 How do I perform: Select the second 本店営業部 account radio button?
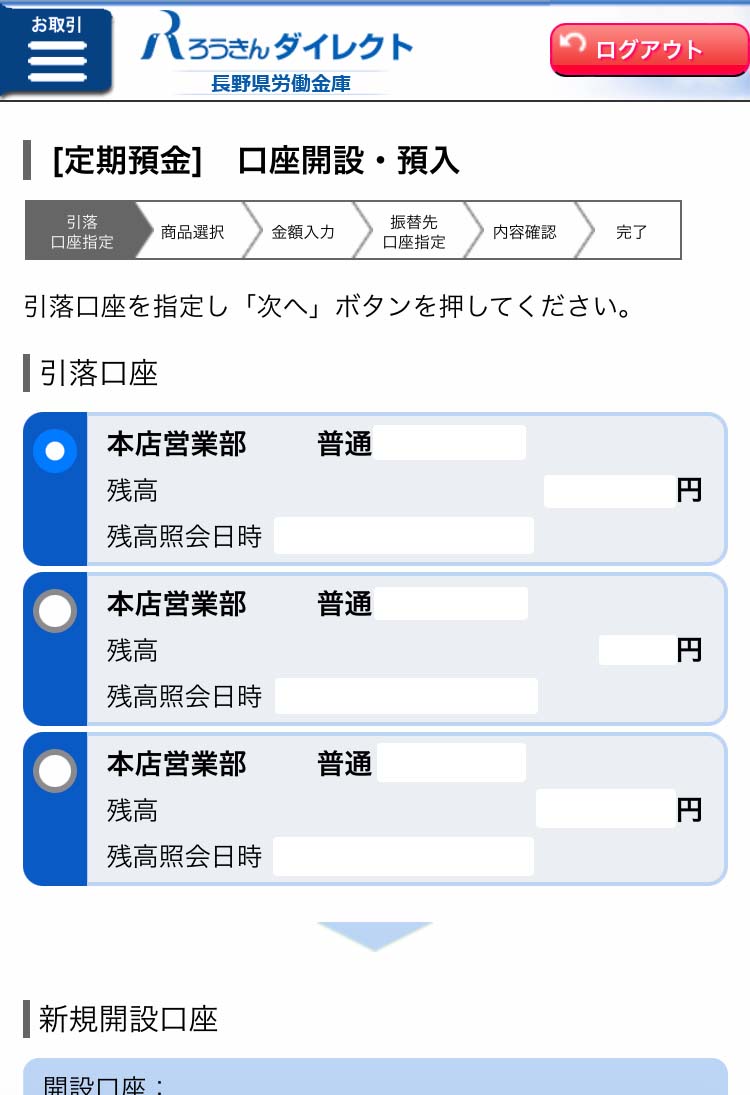[x=55, y=610]
